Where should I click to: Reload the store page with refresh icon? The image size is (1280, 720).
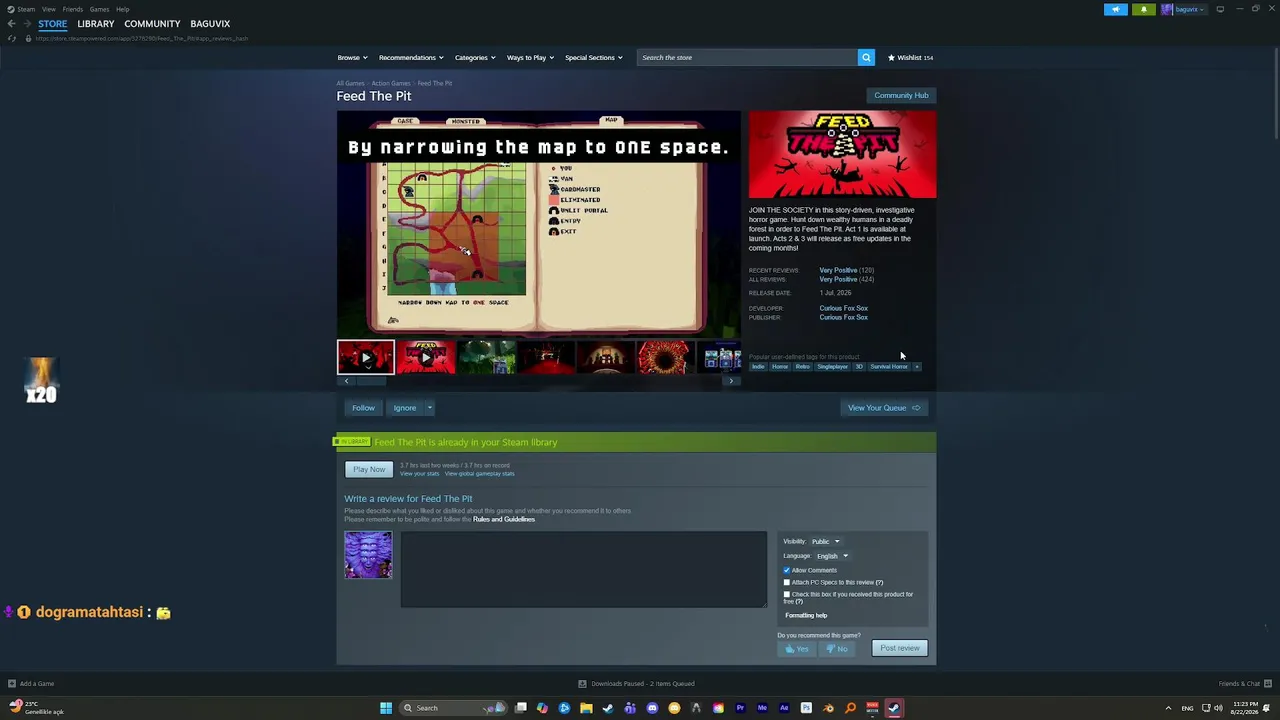click(12, 38)
